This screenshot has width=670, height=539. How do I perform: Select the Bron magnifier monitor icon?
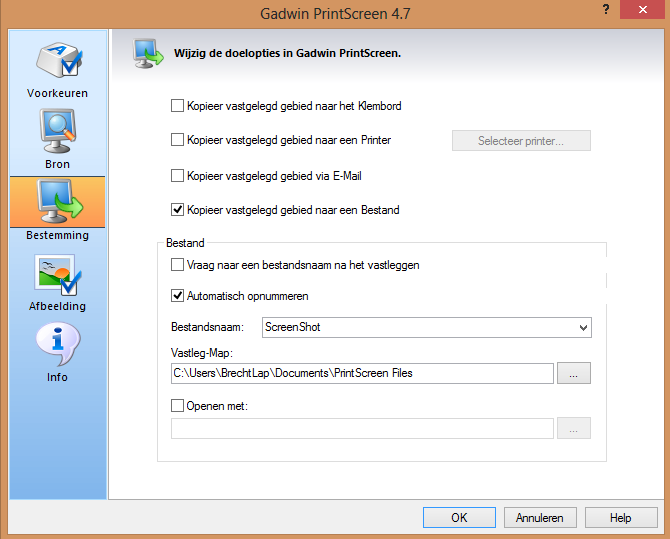[x=58, y=131]
